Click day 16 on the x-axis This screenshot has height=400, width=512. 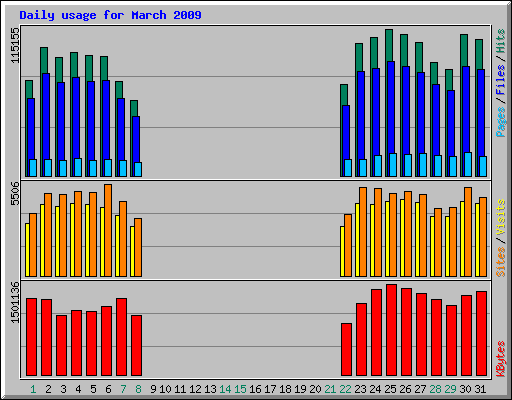pyautogui.click(x=255, y=389)
